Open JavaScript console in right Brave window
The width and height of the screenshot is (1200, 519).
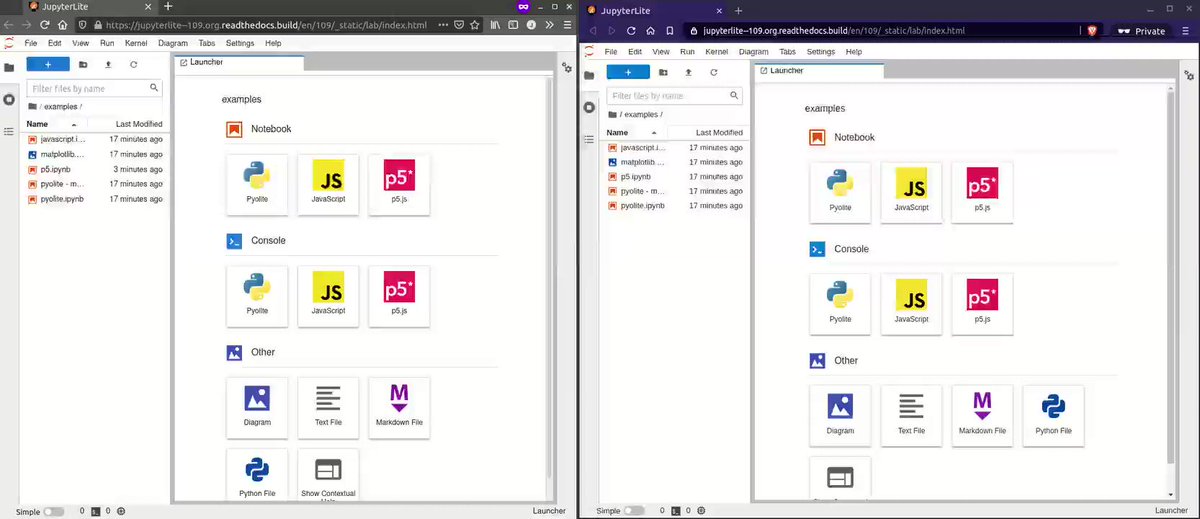coord(911,304)
